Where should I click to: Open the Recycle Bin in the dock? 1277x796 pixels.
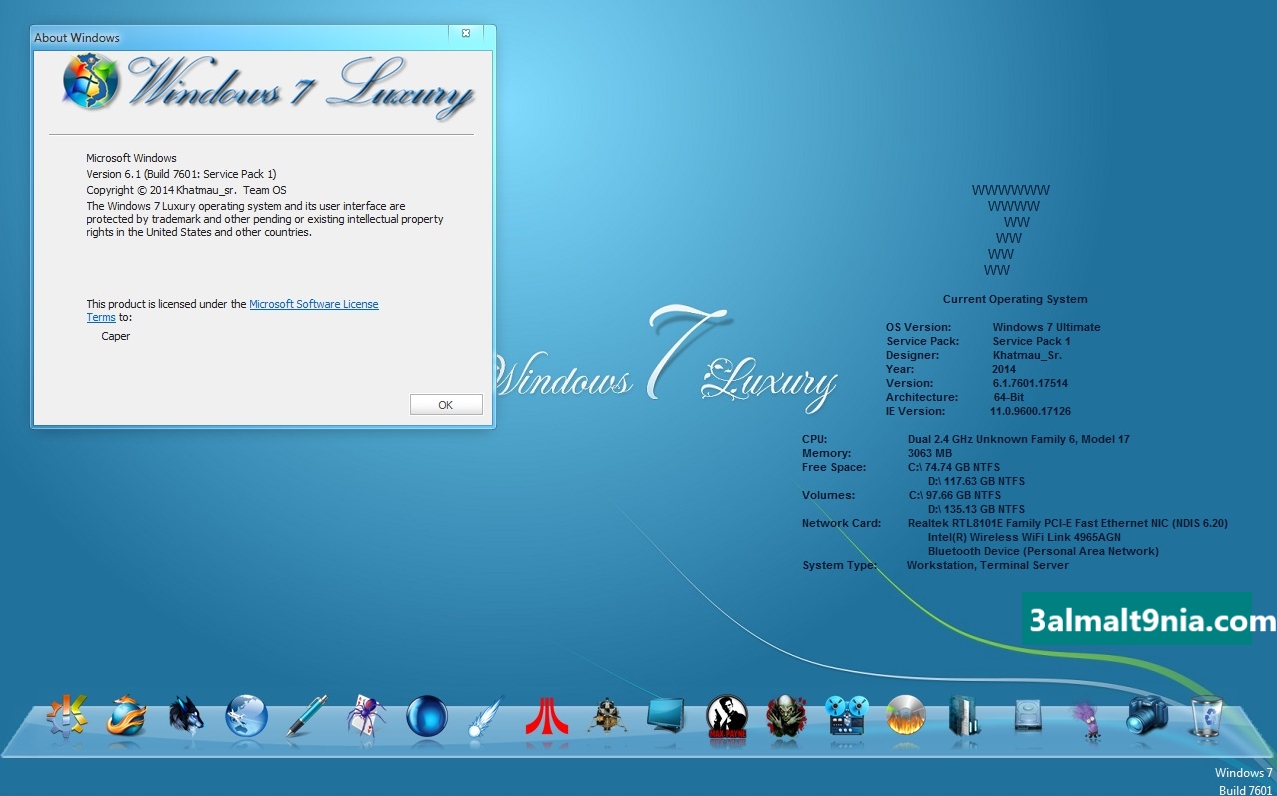tap(1206, 717)
